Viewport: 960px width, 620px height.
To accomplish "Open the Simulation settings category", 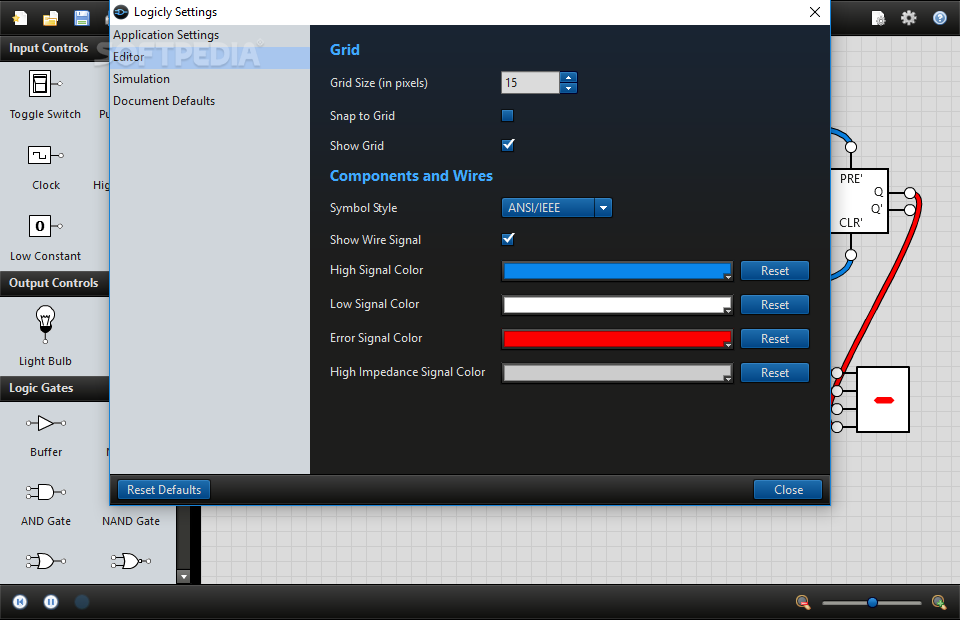I will [x=210, y=79].
